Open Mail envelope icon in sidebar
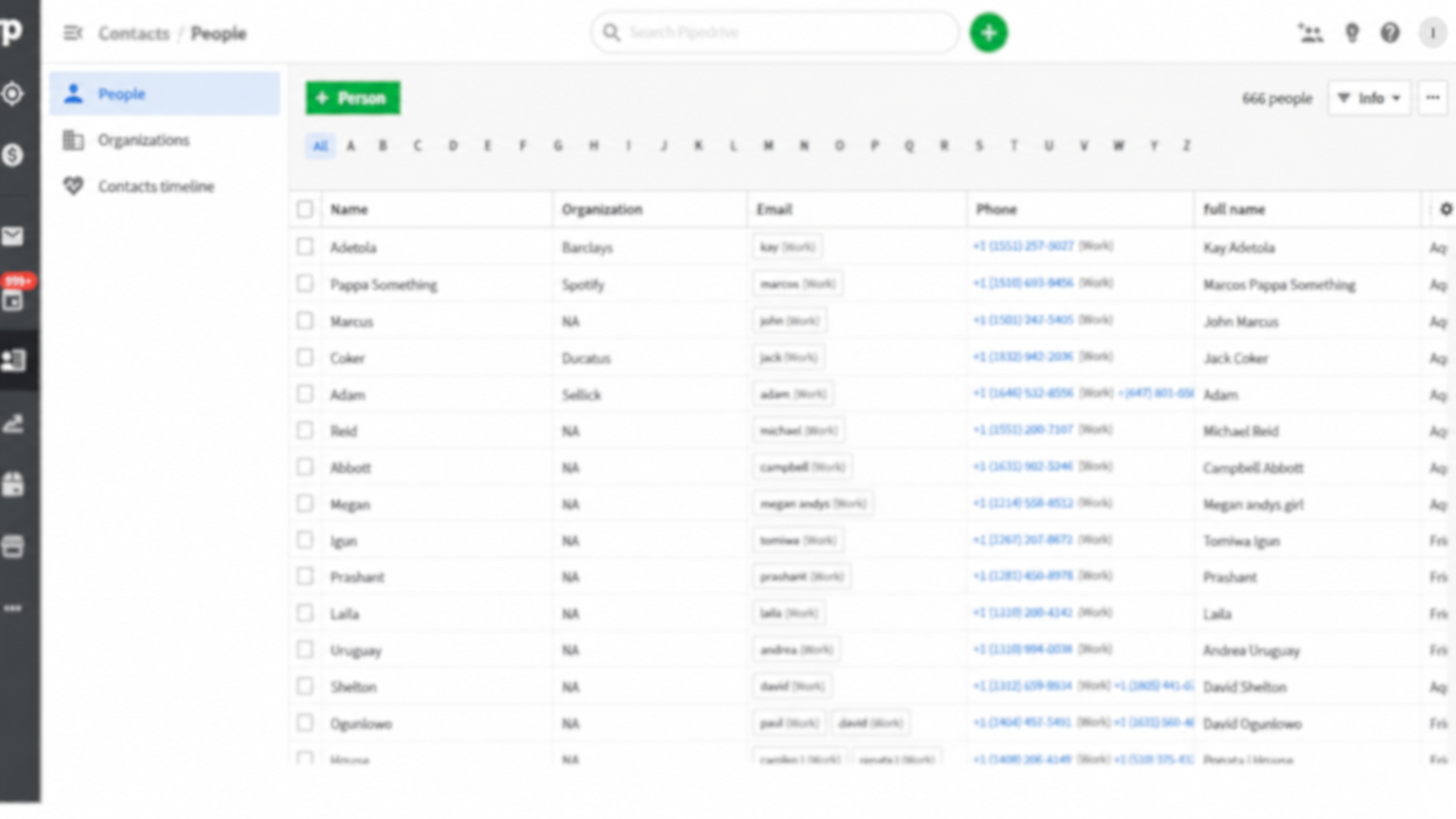 pyautogui.click(x=13, y=236)
